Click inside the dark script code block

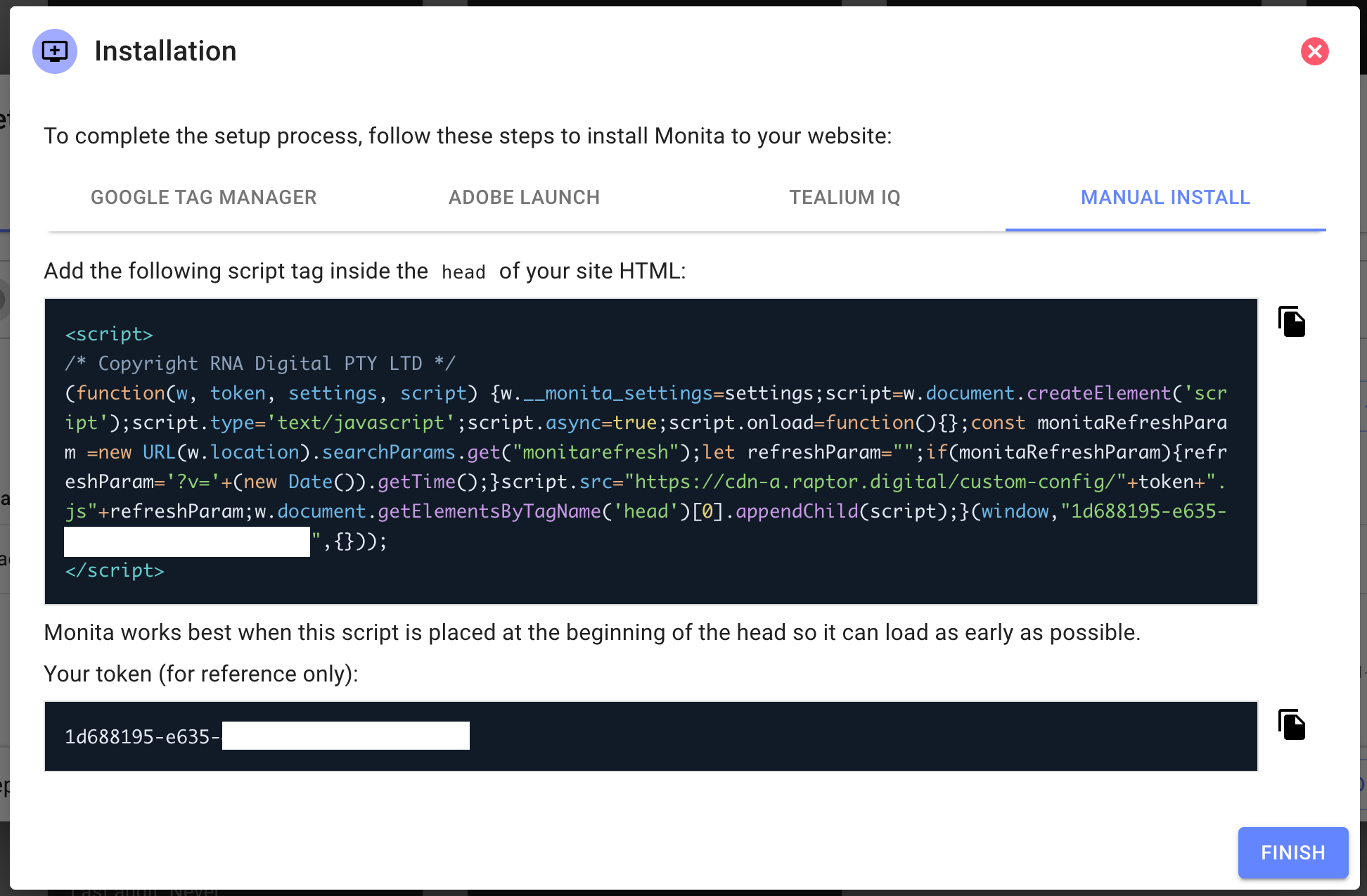coord(633,450)
